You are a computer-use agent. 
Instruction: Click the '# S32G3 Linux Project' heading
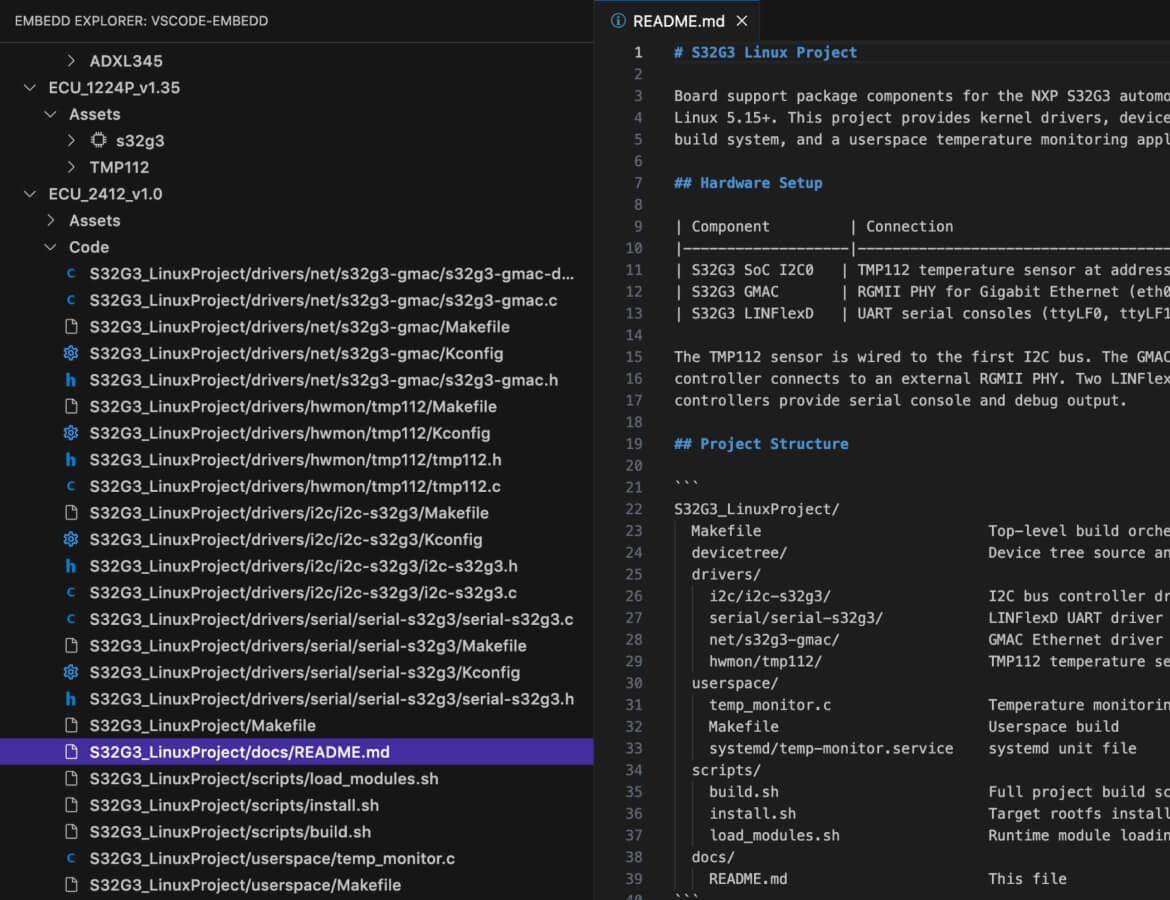click(765, 52)
